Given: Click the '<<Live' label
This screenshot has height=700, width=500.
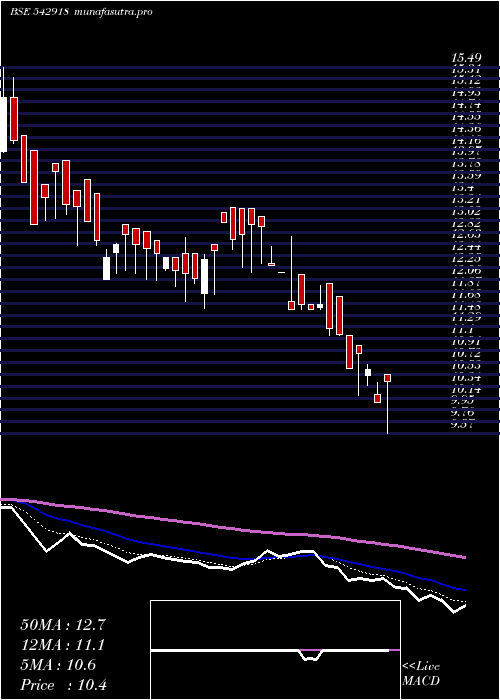Looking at the screenshot, I should click(x=421, y=667).
